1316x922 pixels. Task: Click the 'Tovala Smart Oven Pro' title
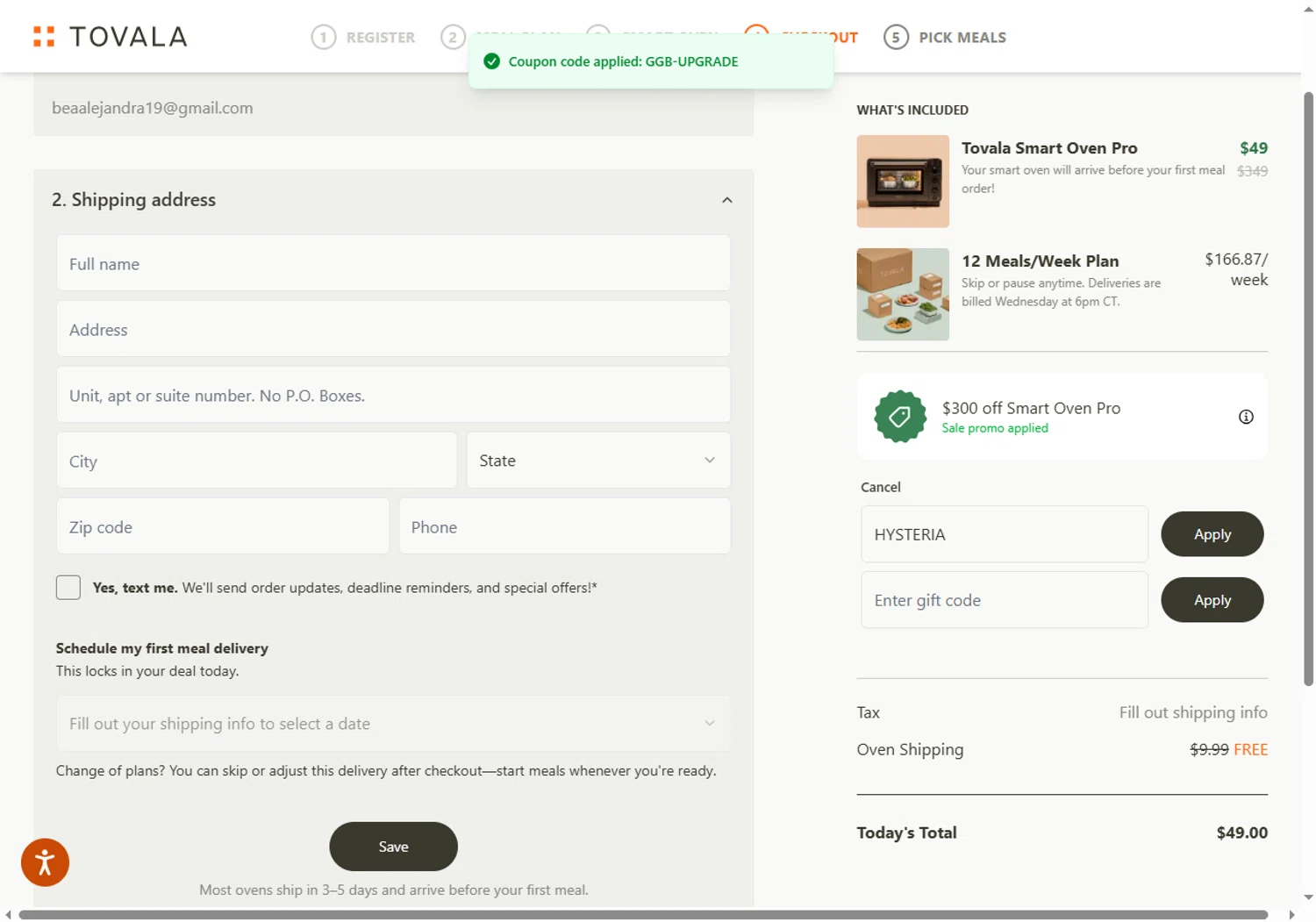click(x=1049, y=148)
